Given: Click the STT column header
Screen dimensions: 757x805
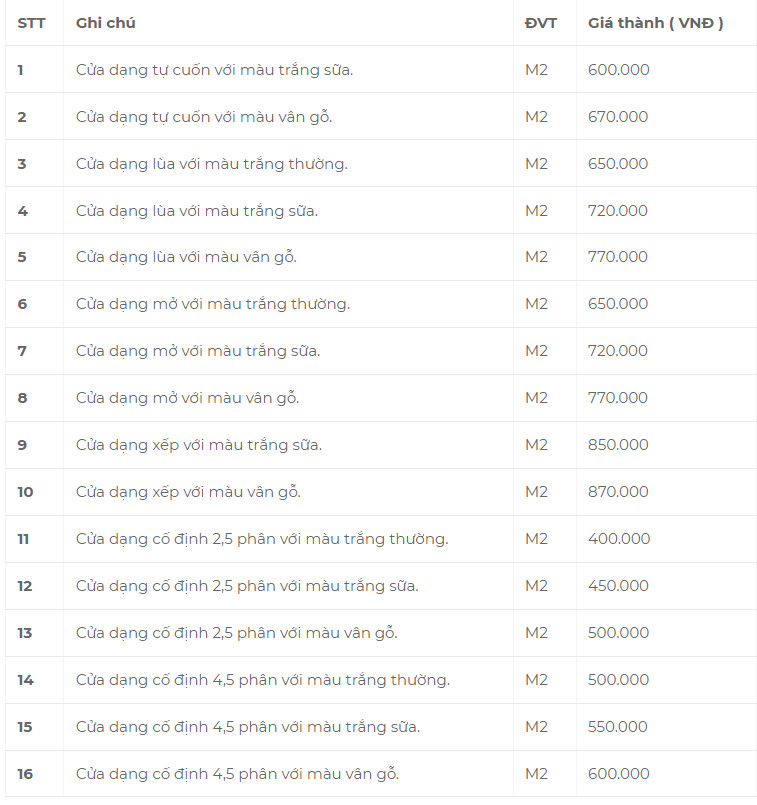Looking at the screenshot, I should coord(31,23).
